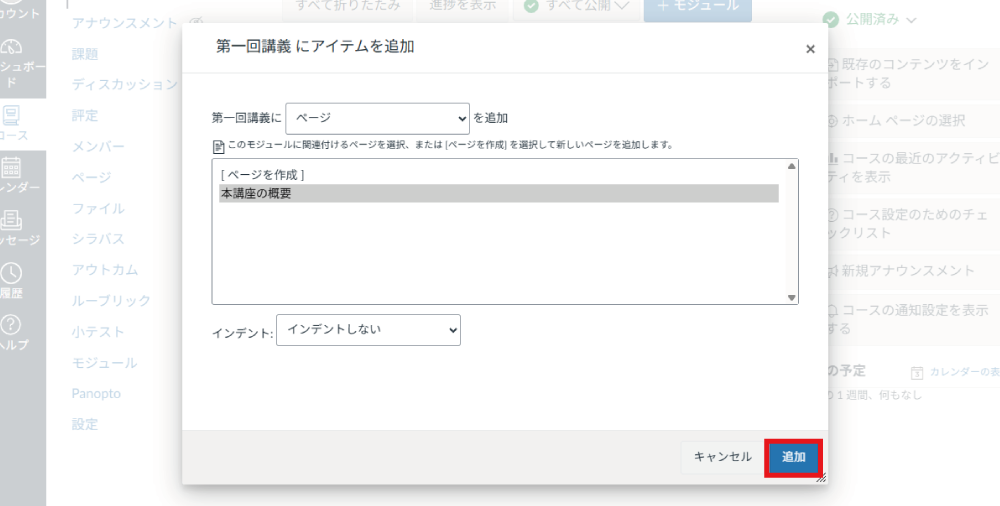Open ページ in course navigation
This screenshot has height=506, width=1000.
pyautogui.click(x=91, y=177)
